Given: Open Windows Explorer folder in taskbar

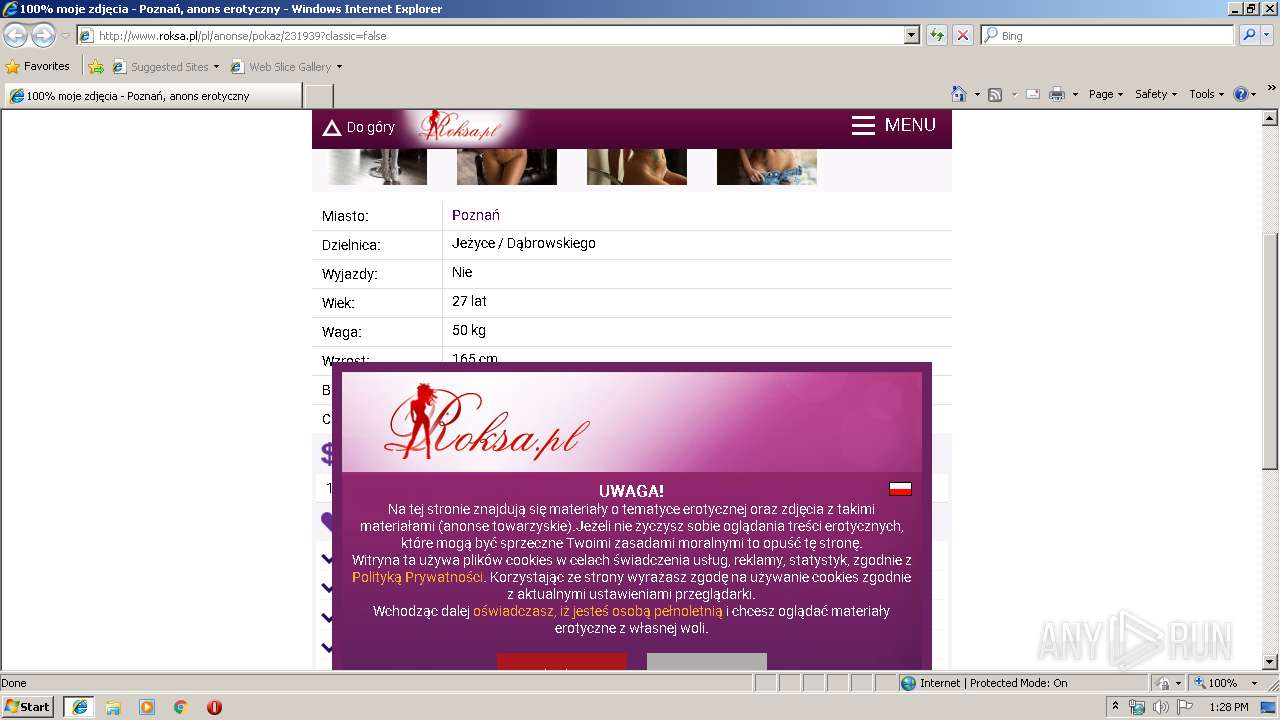Looking at the screenshot, I should click(113, 707).
